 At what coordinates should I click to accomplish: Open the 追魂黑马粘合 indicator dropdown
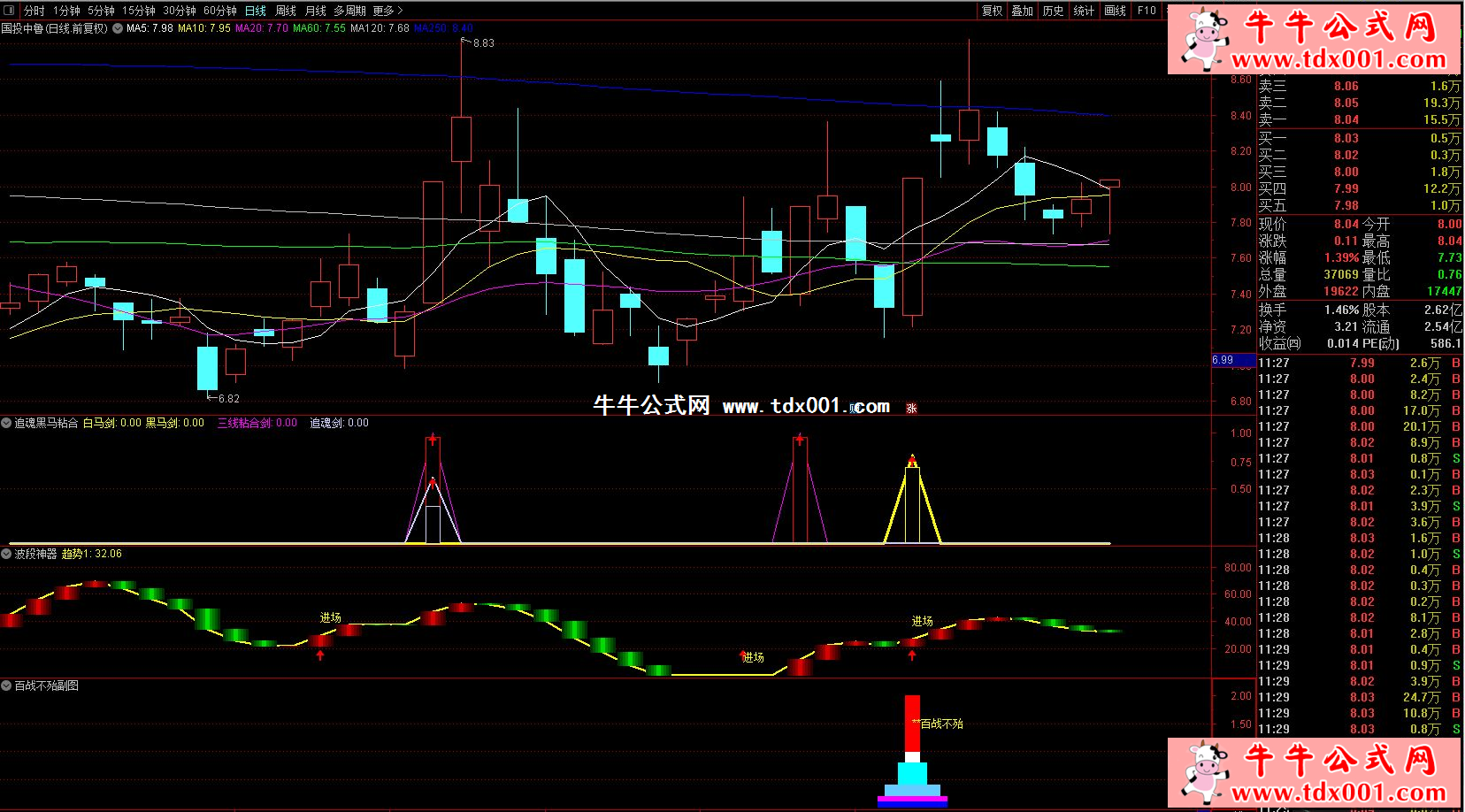point(6,423)
